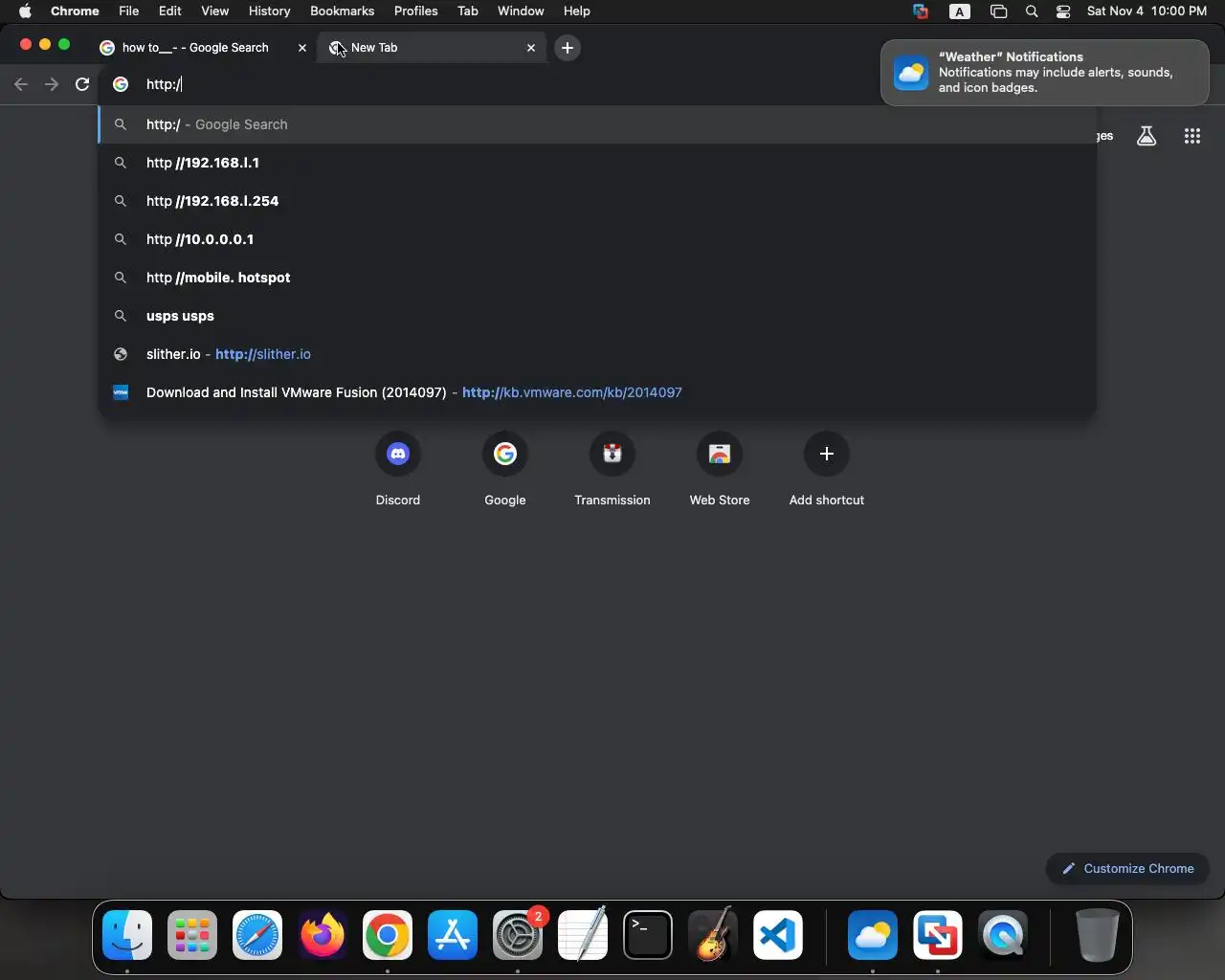Viewport: 1225px width, 980px height.
Task: Open a new tab with the plus button
Action: tap(568, 47)
